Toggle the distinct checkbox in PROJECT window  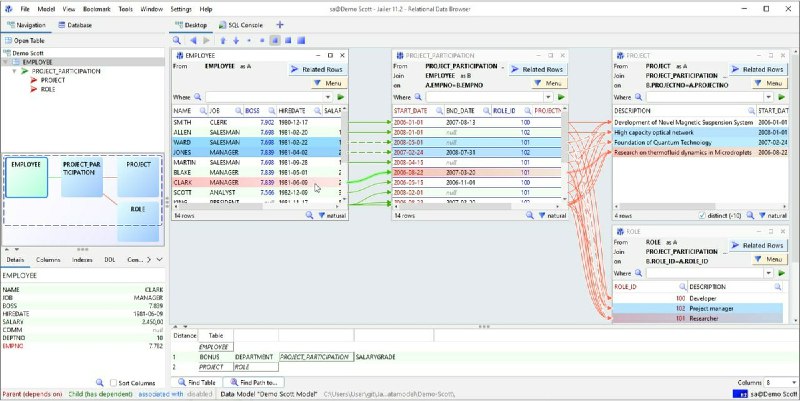[x=702, y=216]
